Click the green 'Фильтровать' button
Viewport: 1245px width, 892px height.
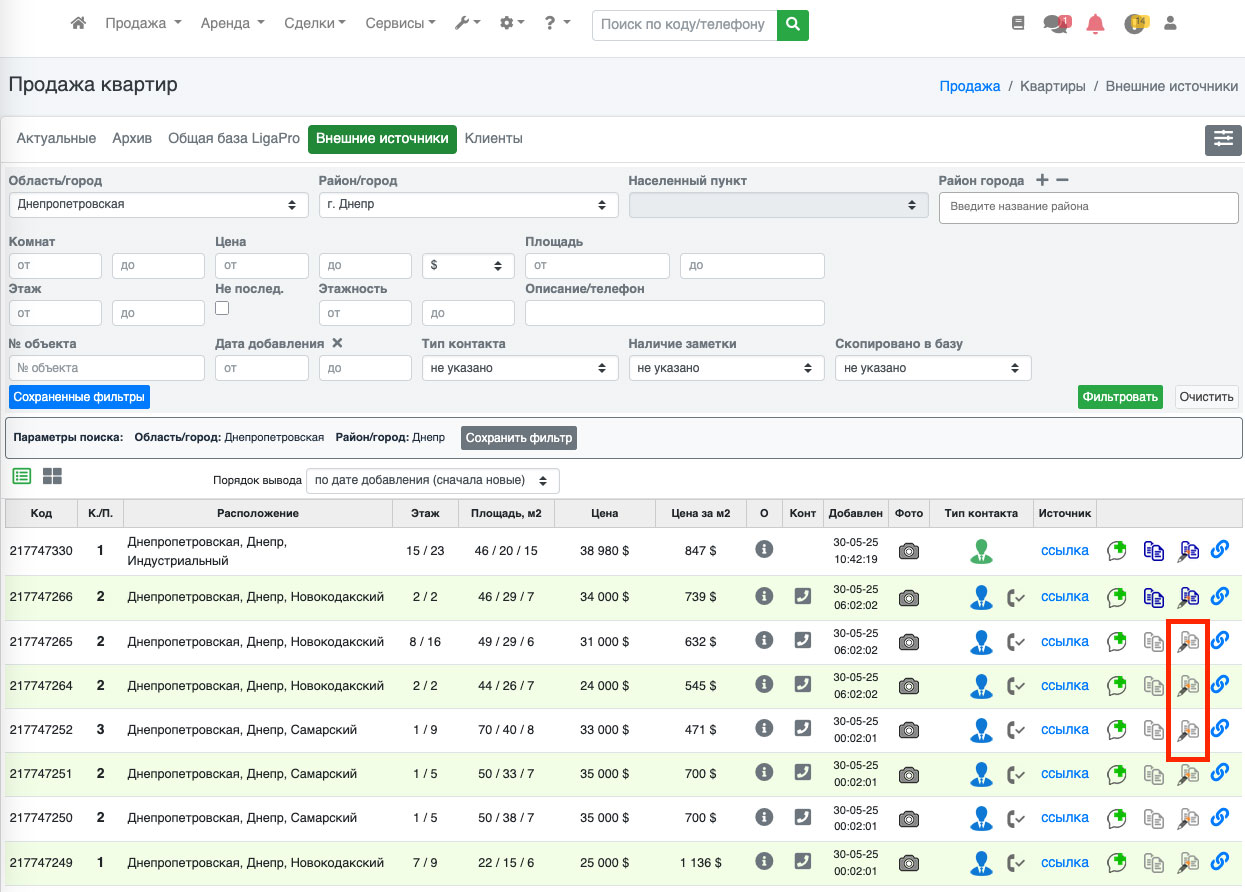click(1120, 397)
